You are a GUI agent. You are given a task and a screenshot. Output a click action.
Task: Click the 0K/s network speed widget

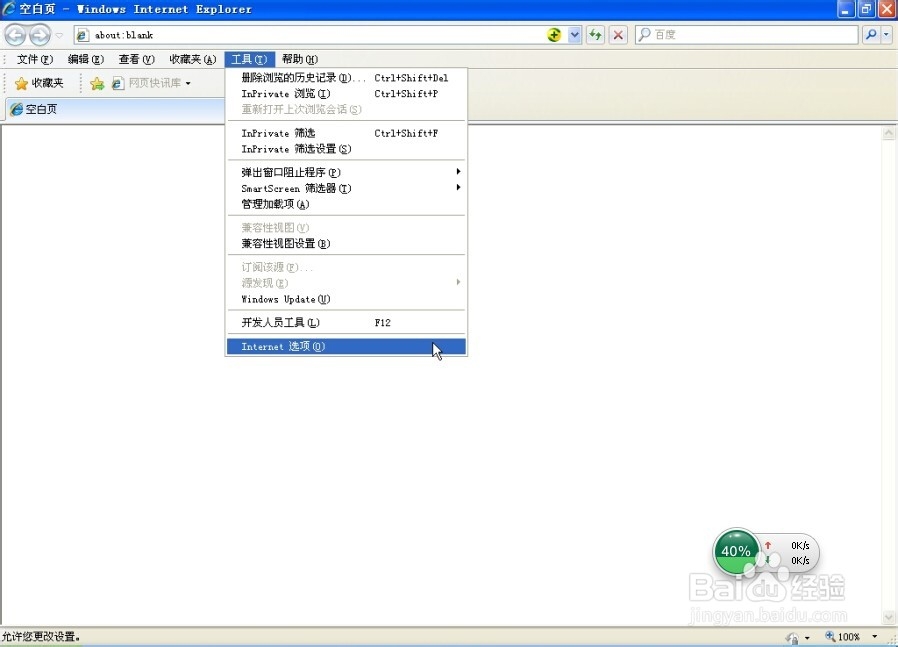coord(791,553)
